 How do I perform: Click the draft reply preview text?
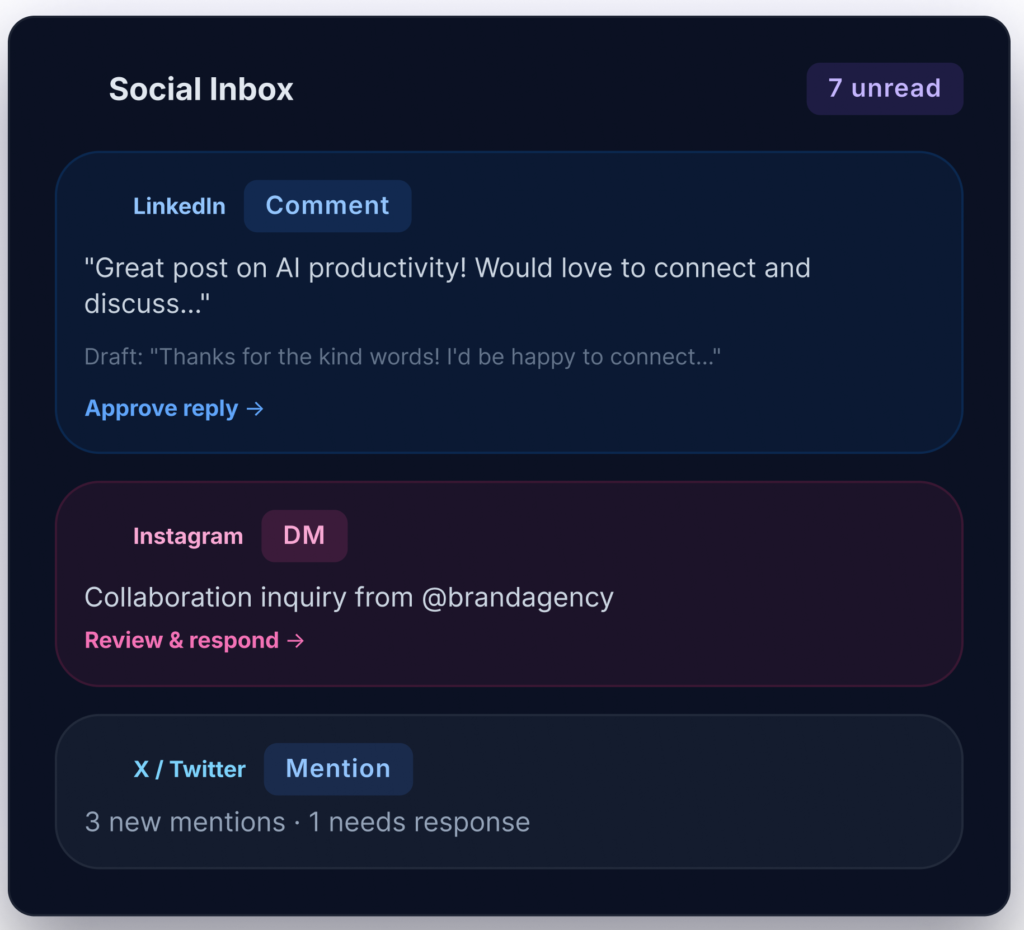point(403,357)
